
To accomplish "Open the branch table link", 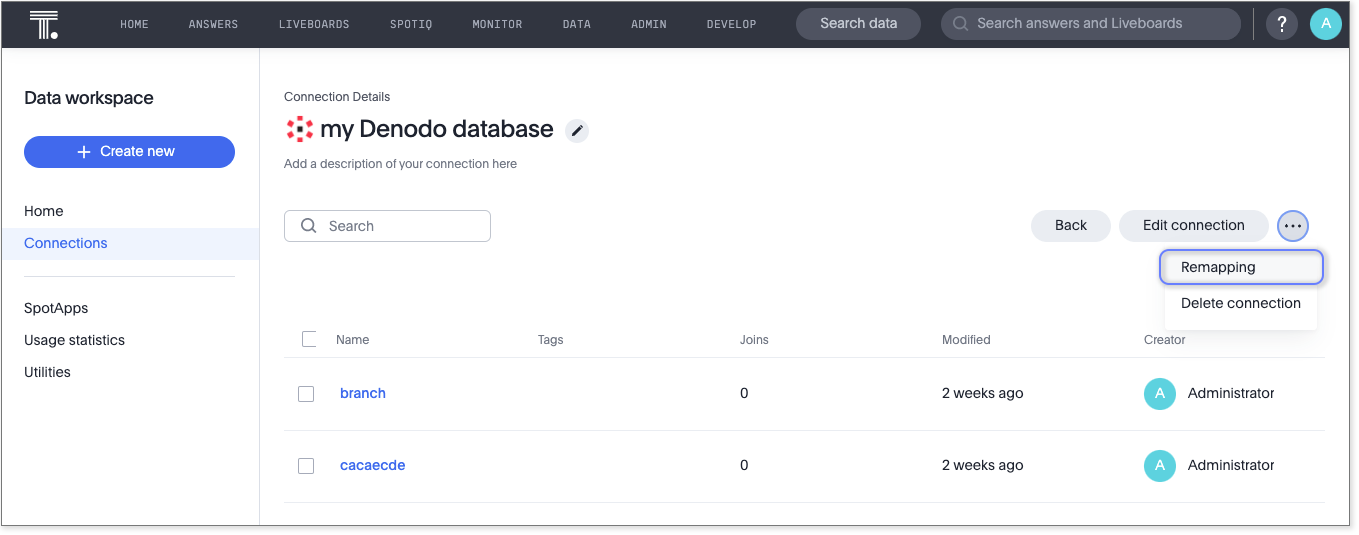I will tap(363, 393).
